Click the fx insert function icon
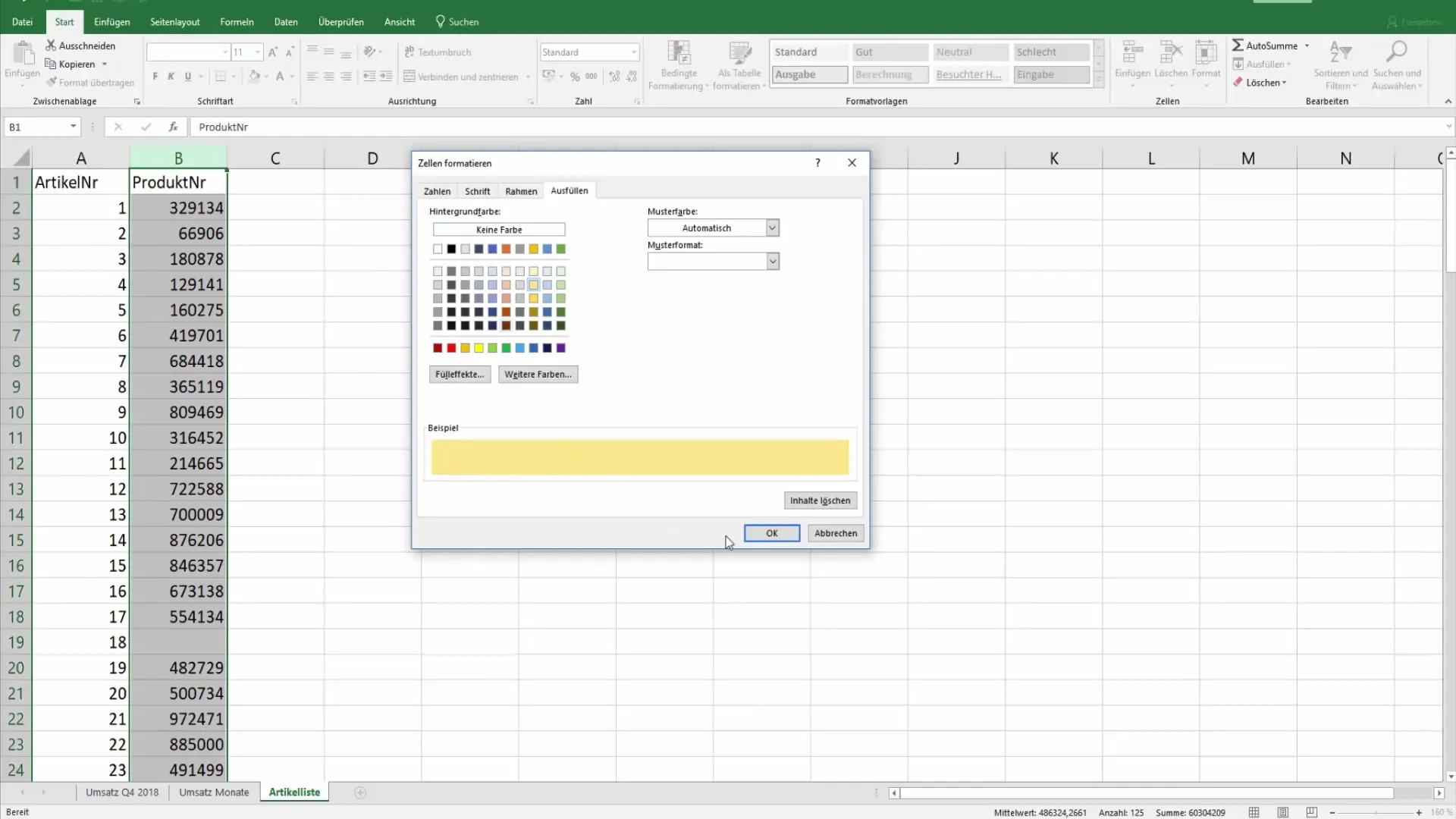This screenshot has height=819, width=1456. tap(173, 127)
